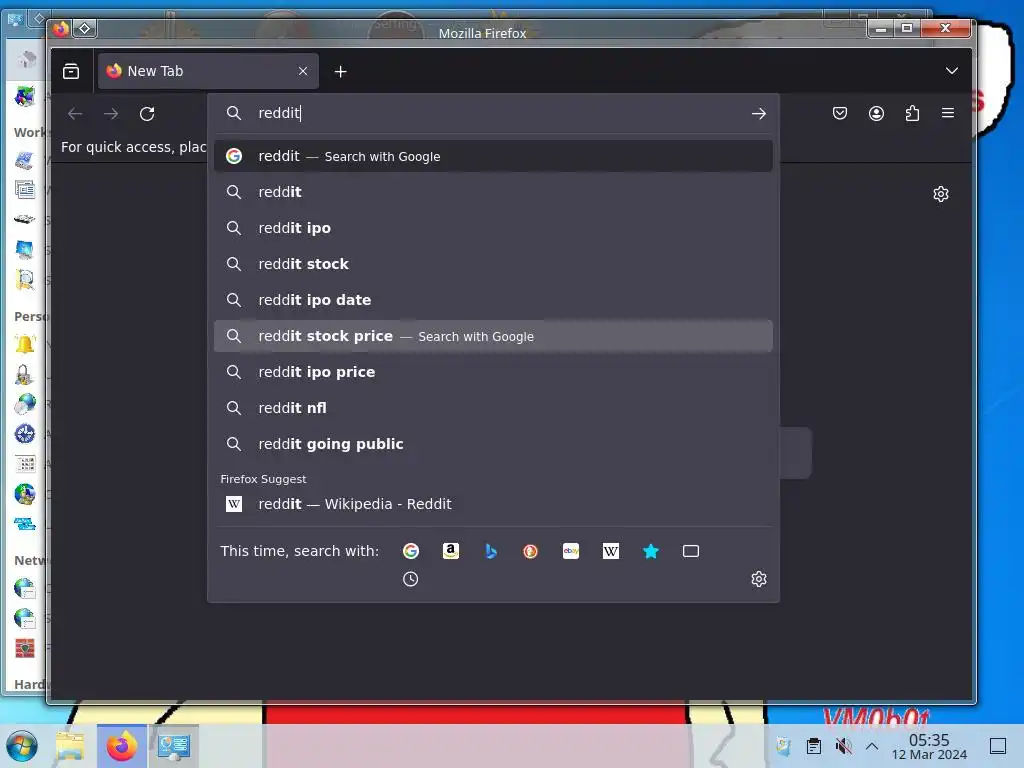Search this time with Amazon icon
This screenshot has height=768, width=1024.
[x=451, y=551]
